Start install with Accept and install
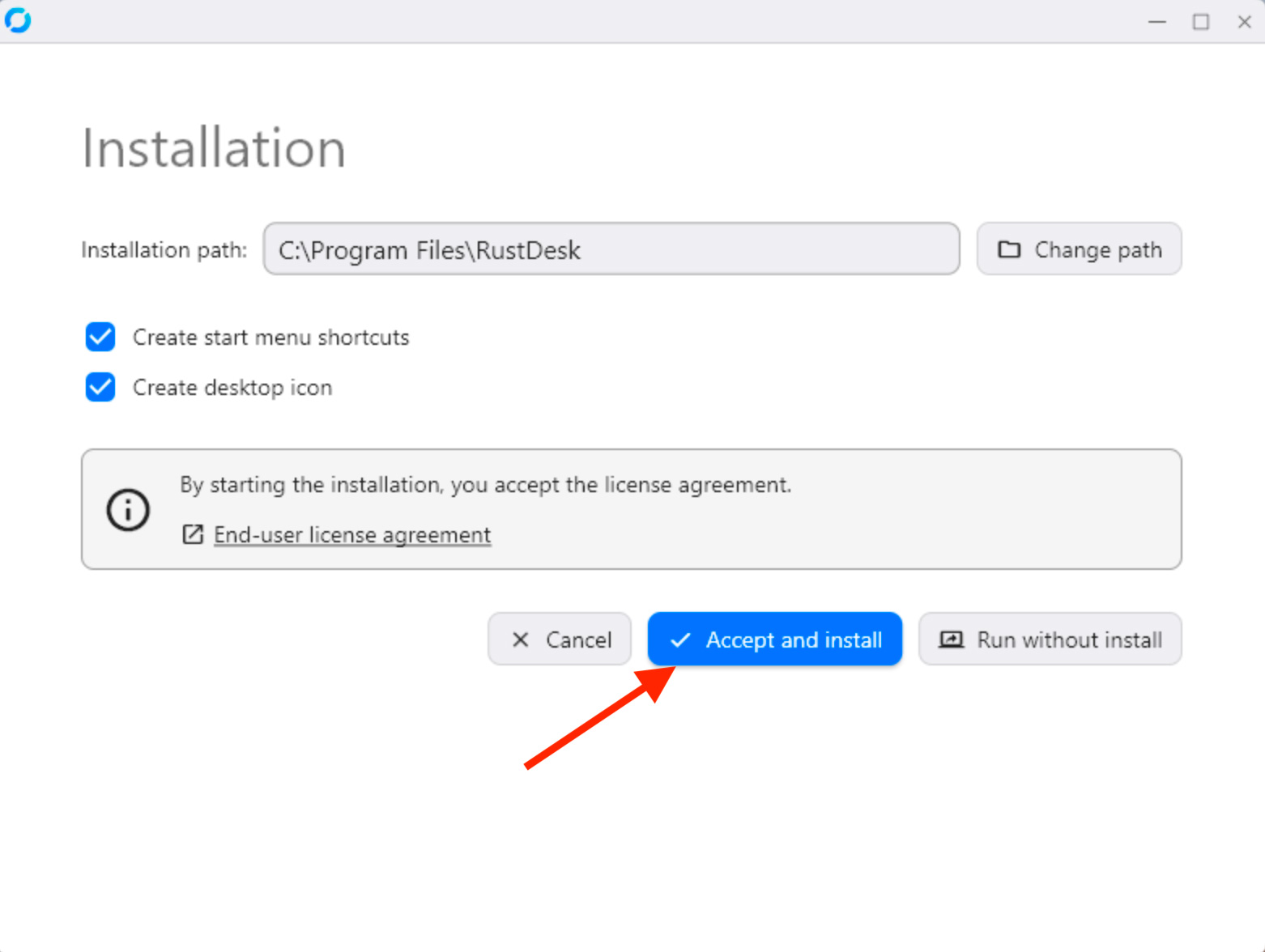The height and width of the screenshot is (952, 1265). pos(775,640)
